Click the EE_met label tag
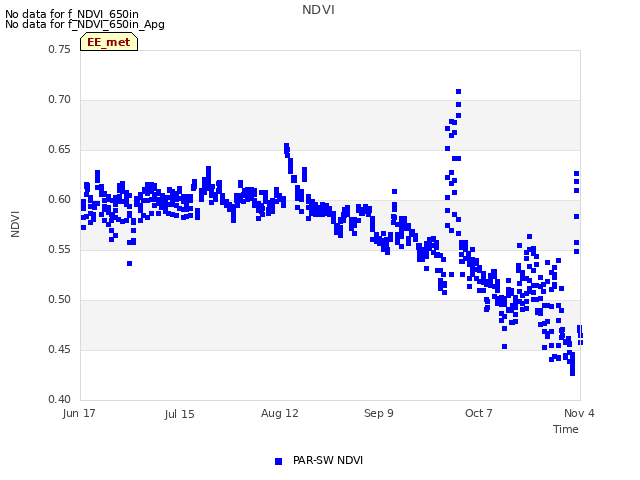Image resolution: width=640 pixels, height=480 pixels. [x=109, y=42]
